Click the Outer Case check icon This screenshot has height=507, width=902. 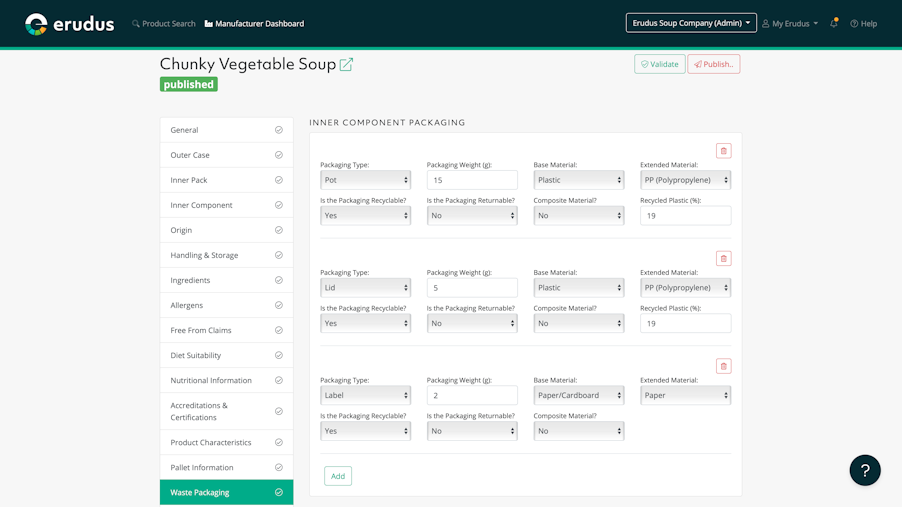278,155
